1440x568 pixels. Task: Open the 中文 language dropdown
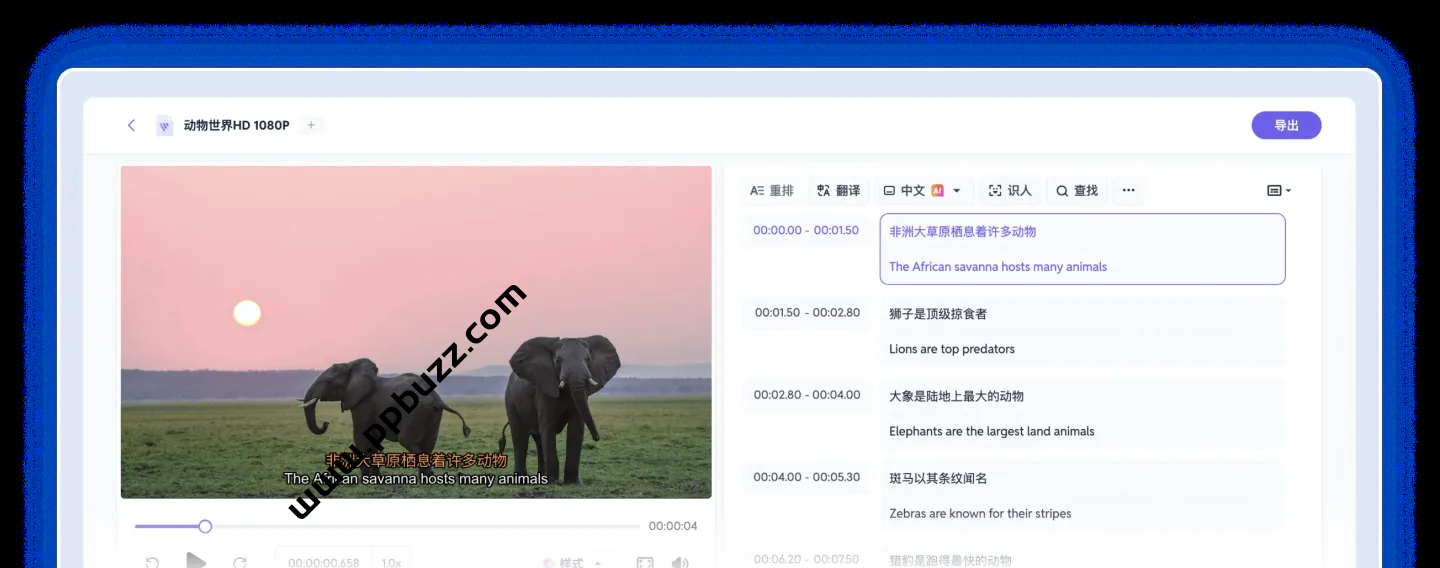click(922, 191)
